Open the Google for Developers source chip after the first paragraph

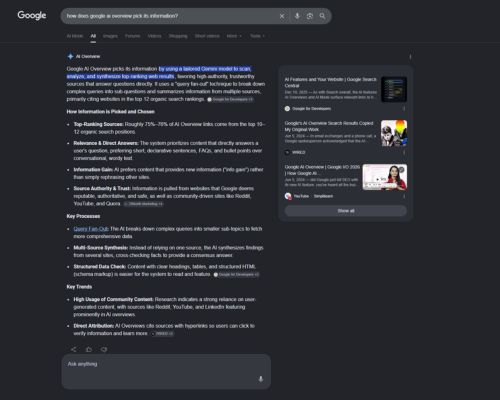point(230,99)
